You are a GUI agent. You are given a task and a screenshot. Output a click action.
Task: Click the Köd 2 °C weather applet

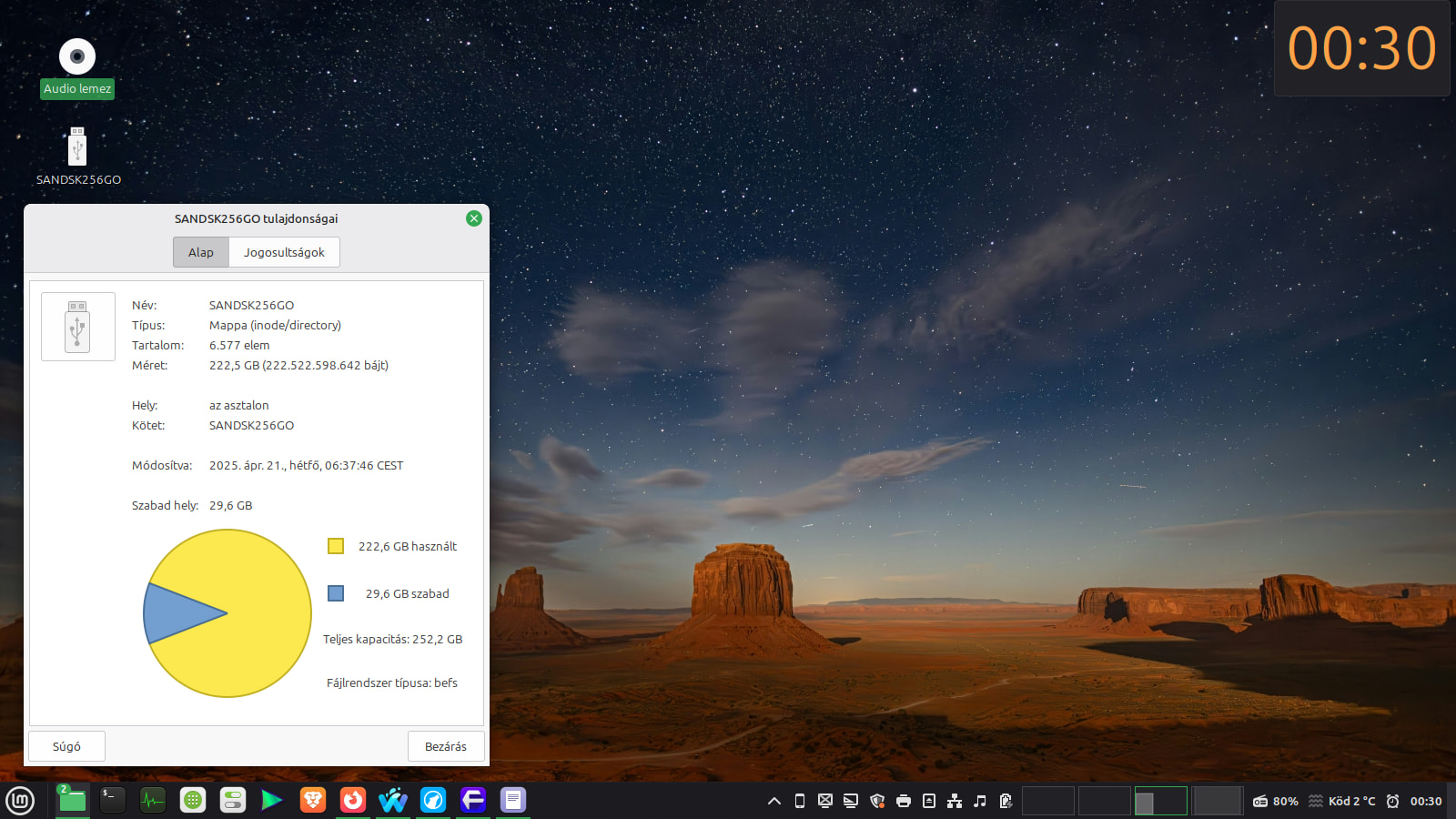(x=1342, y=801)
